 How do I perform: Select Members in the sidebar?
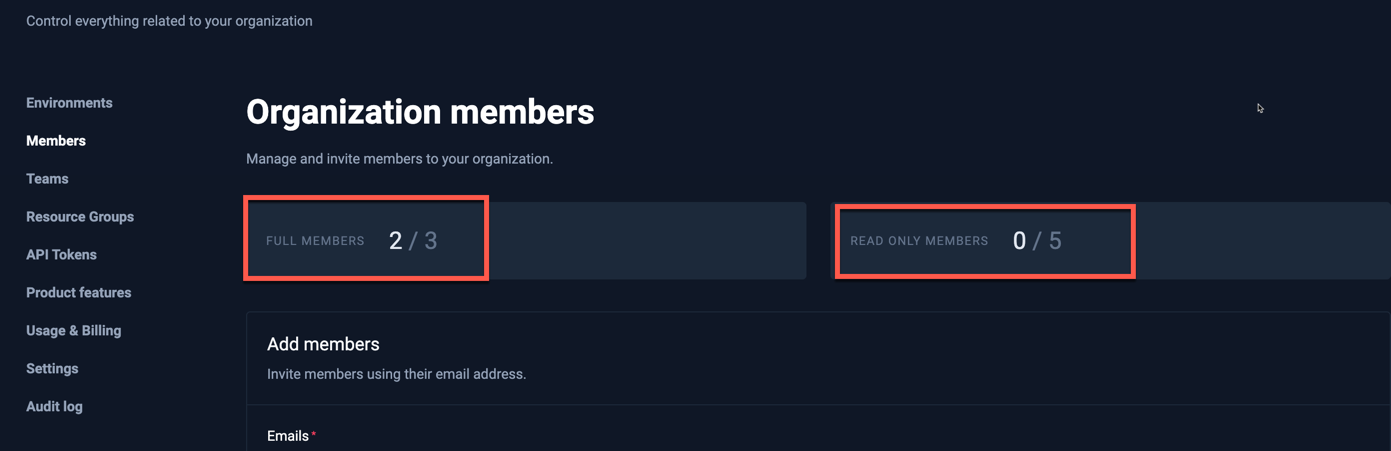(x=56, y=141)
